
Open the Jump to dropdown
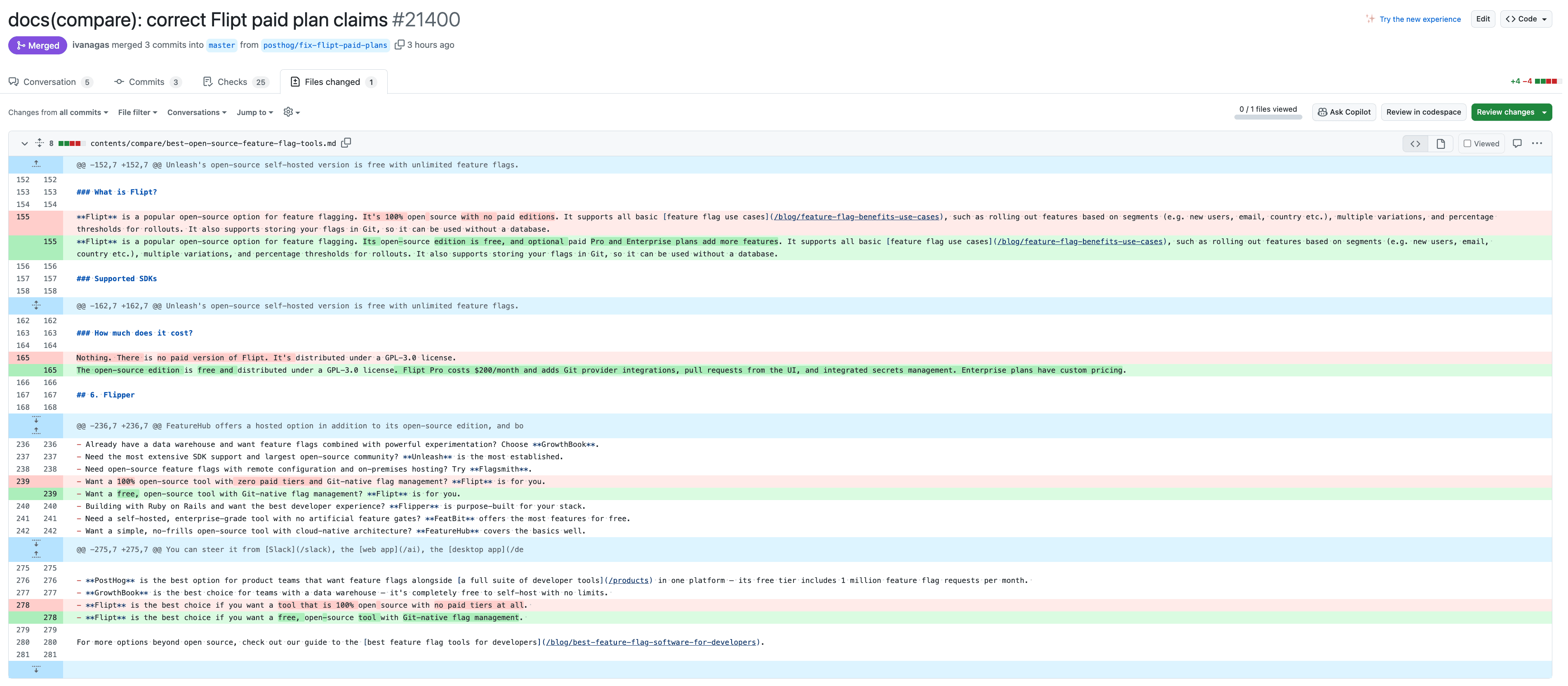pyautogui.click(x=254, y=112)
